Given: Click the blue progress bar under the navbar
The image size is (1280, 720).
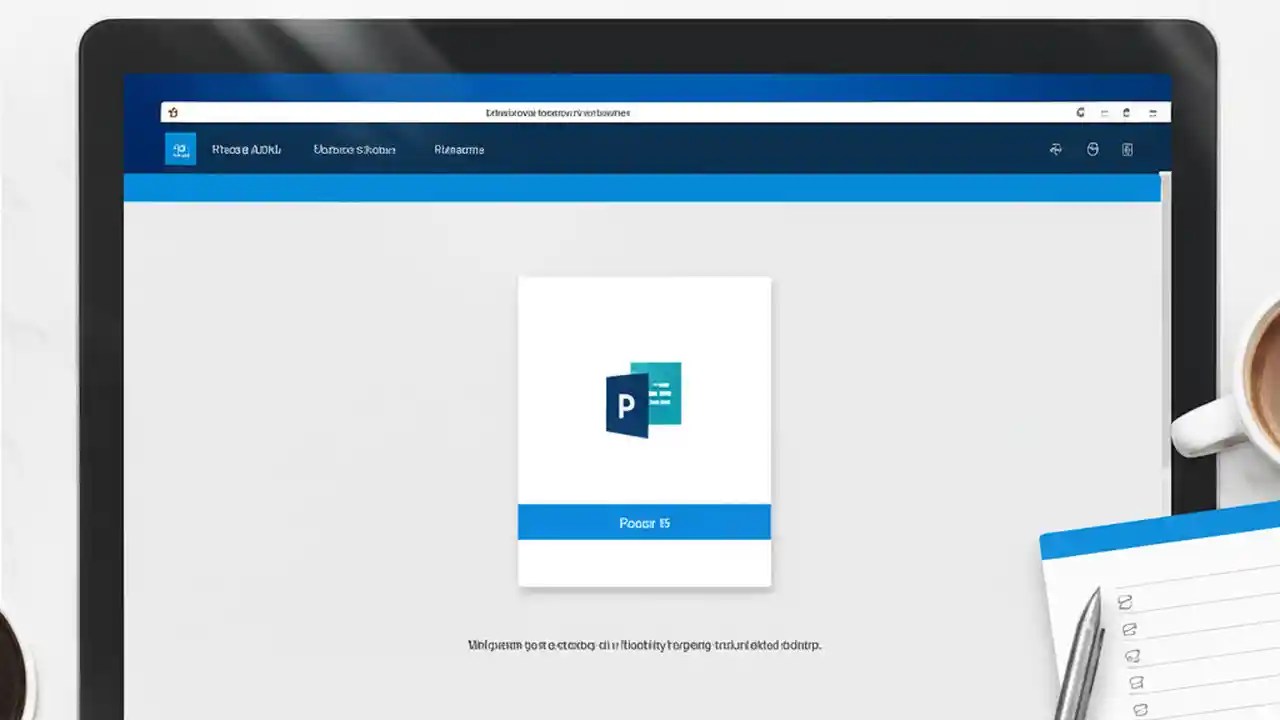Looking at the screenshot, I should (640, 186).
